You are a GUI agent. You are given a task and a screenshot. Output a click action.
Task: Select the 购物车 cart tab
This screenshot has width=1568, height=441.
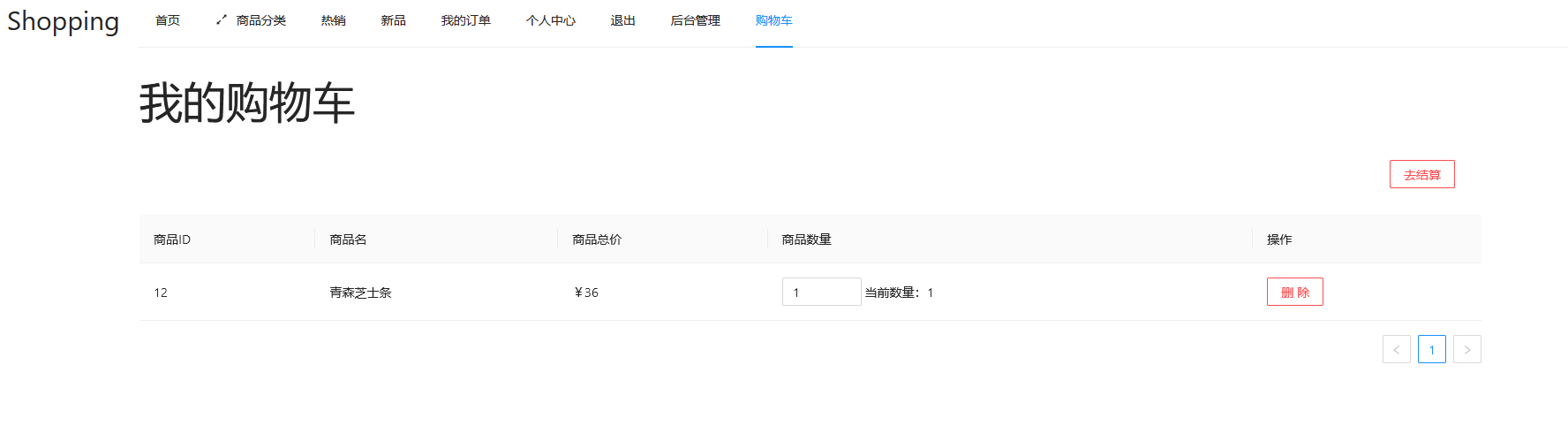774,20
